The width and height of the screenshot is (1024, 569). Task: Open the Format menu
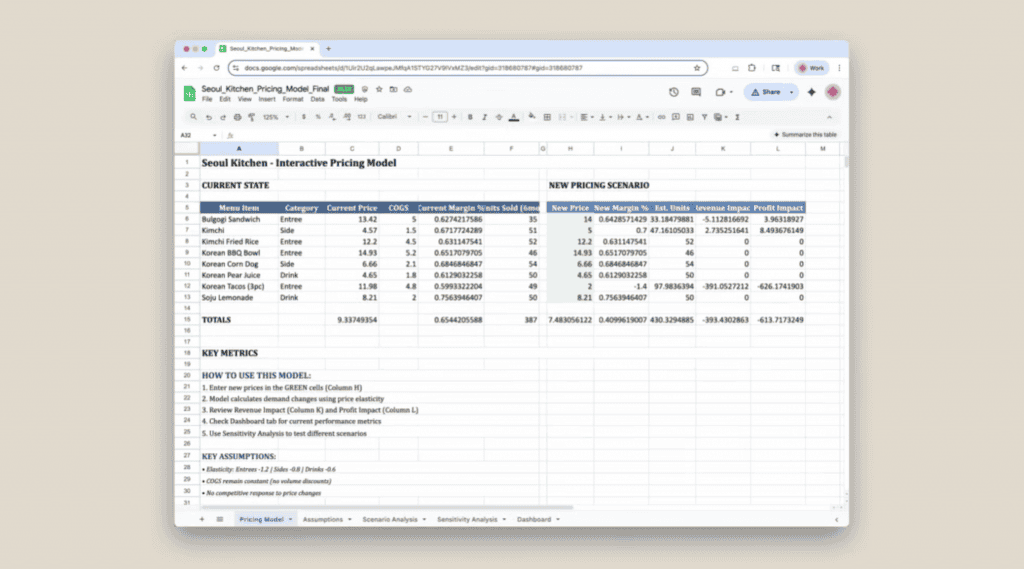coord(292,99)
